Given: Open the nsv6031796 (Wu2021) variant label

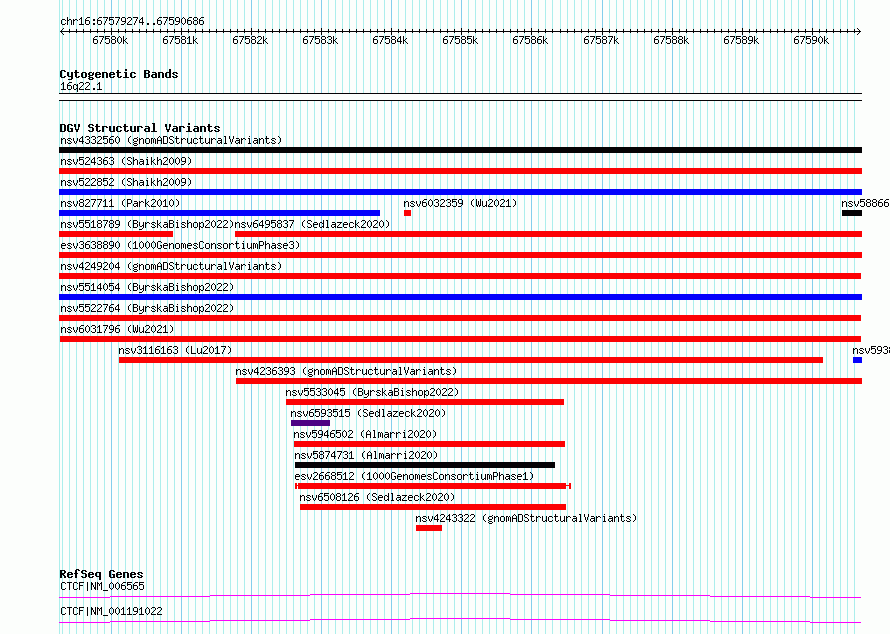Looking at the screenshot, I should (x=117, y=329).
